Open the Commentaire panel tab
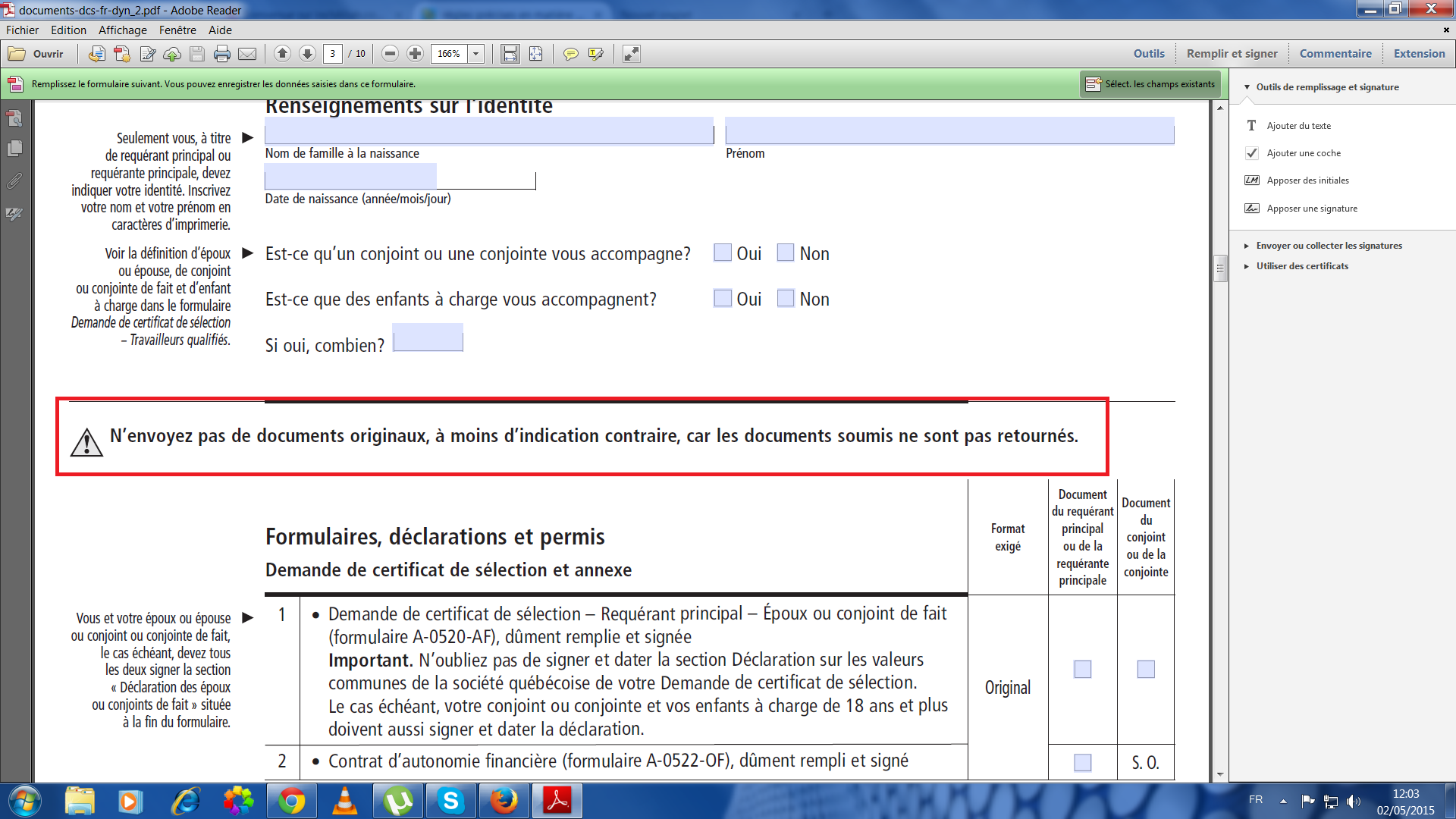Screen dimensions: 1456x819 pos(1335,54)
